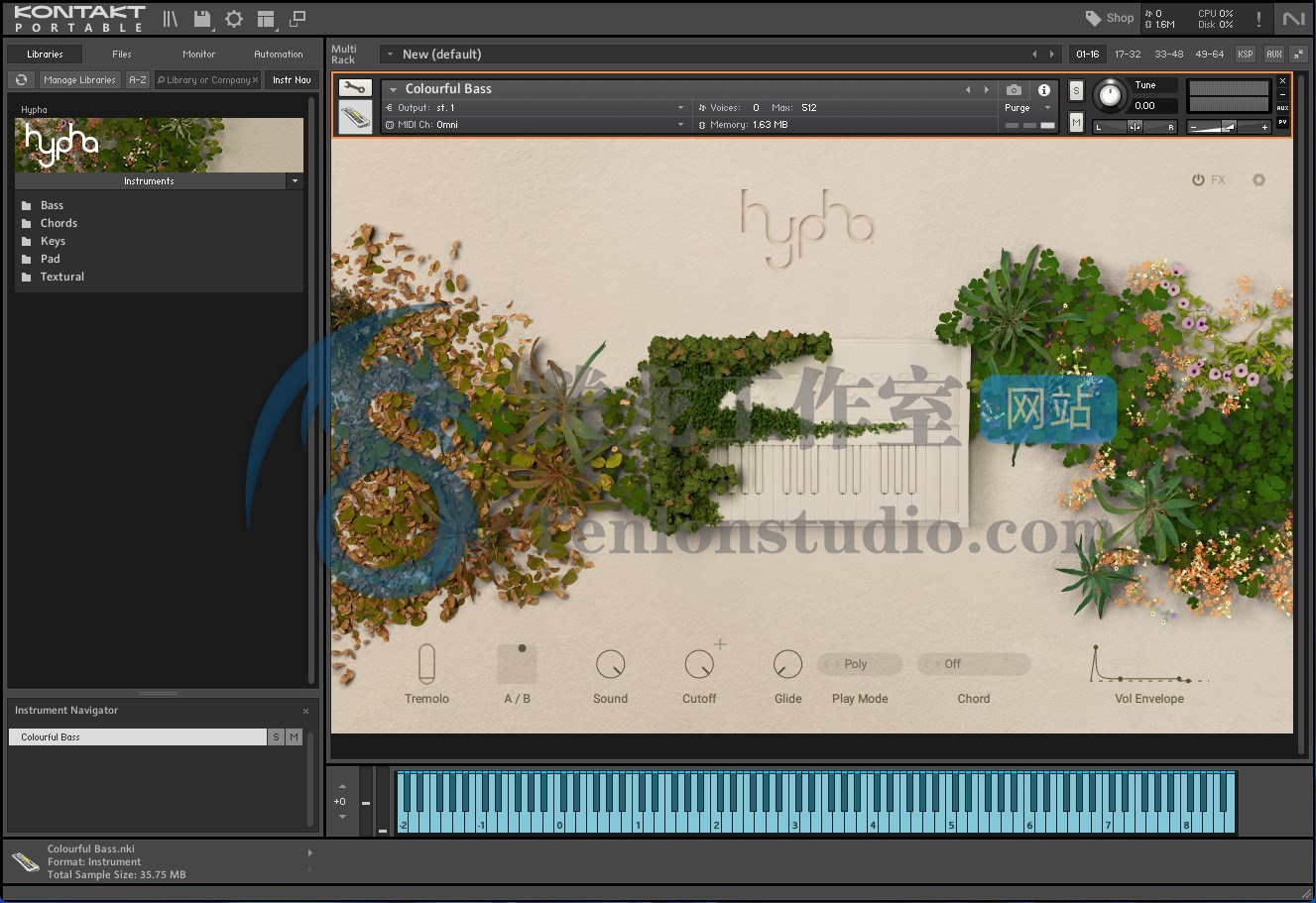The width and height of the screenshot is (1316, 903).
Task: Switch to the Libraries tab
Action: tap(45, 55)
